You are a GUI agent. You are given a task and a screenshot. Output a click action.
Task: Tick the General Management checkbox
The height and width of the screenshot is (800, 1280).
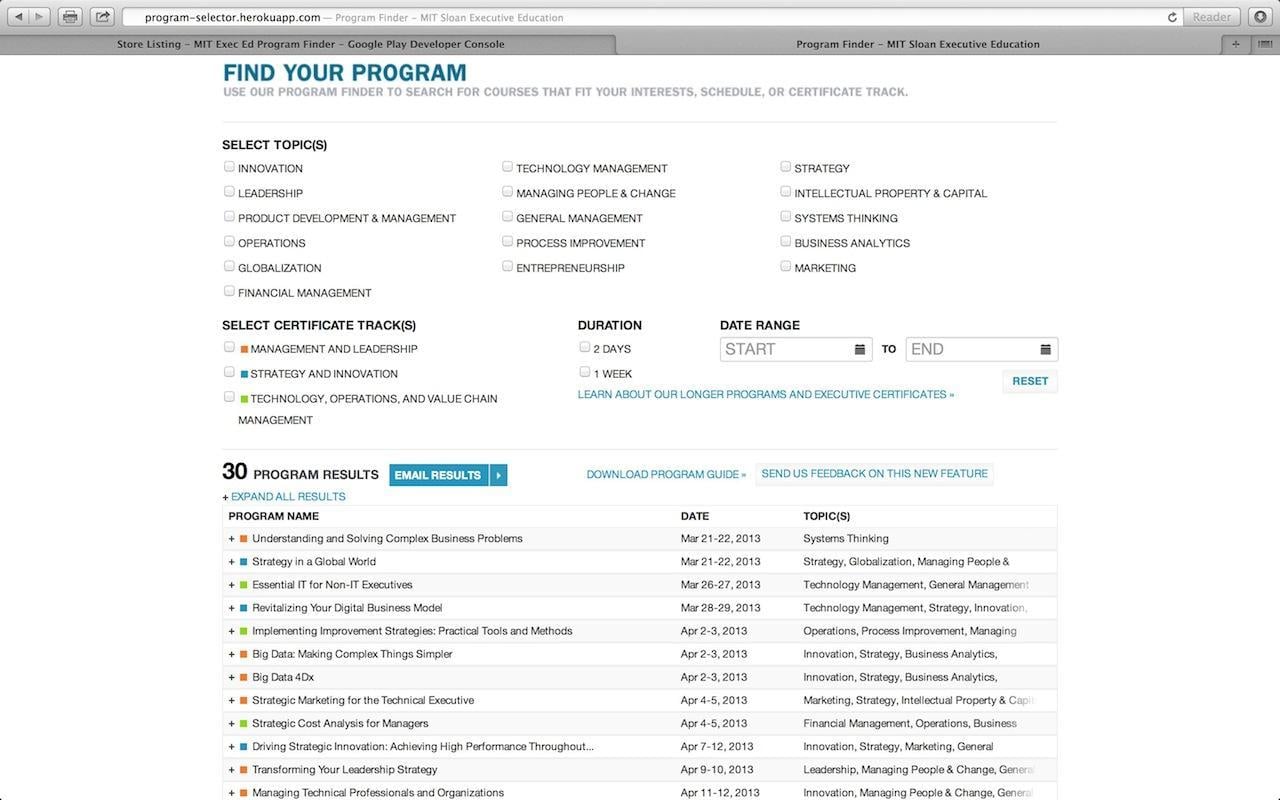pyautogui.click(x=507, y=217)
